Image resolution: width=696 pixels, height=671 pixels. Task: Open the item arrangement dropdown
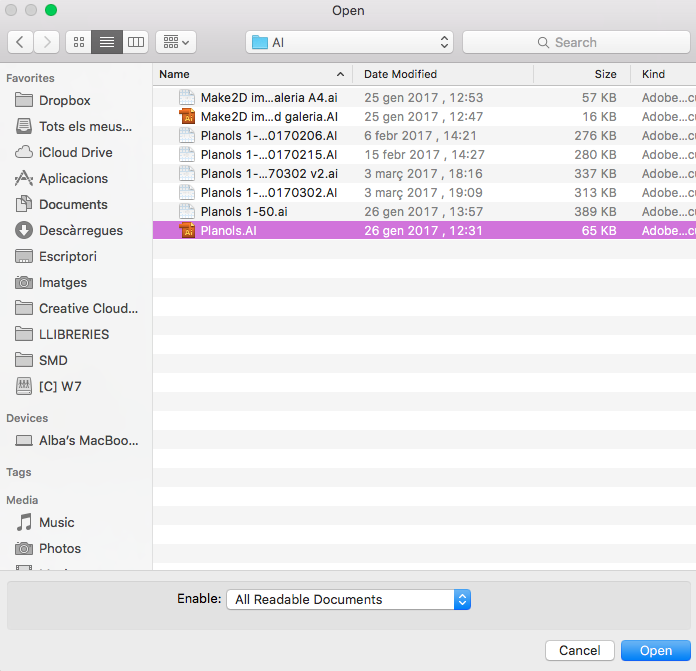176,42
